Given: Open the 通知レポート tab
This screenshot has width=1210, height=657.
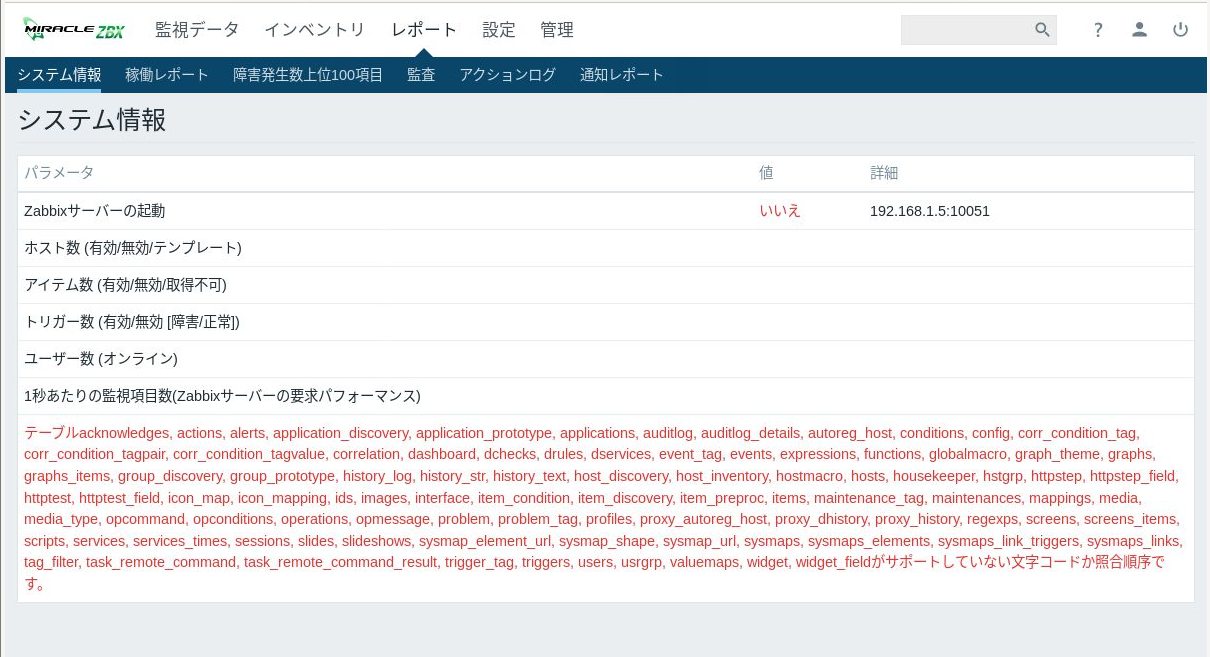Looking at the screenshot, I should (622, 75).
